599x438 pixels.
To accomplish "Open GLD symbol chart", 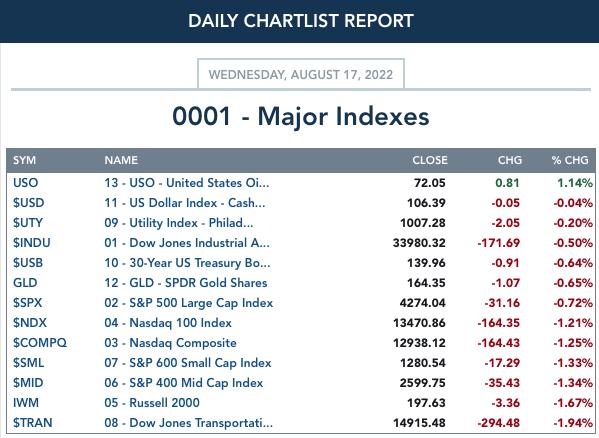I will coord(25,283).
